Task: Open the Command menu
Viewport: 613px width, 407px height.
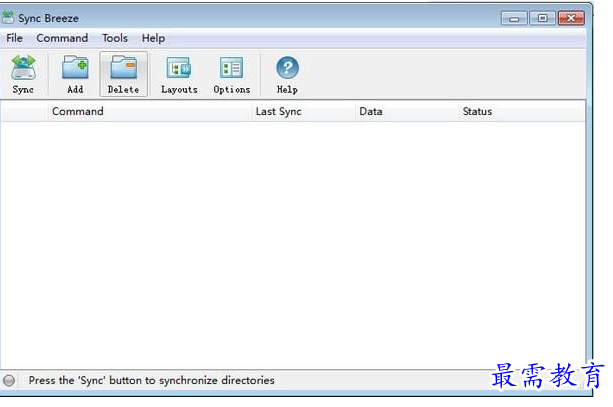Action: (x=62, y=38)
